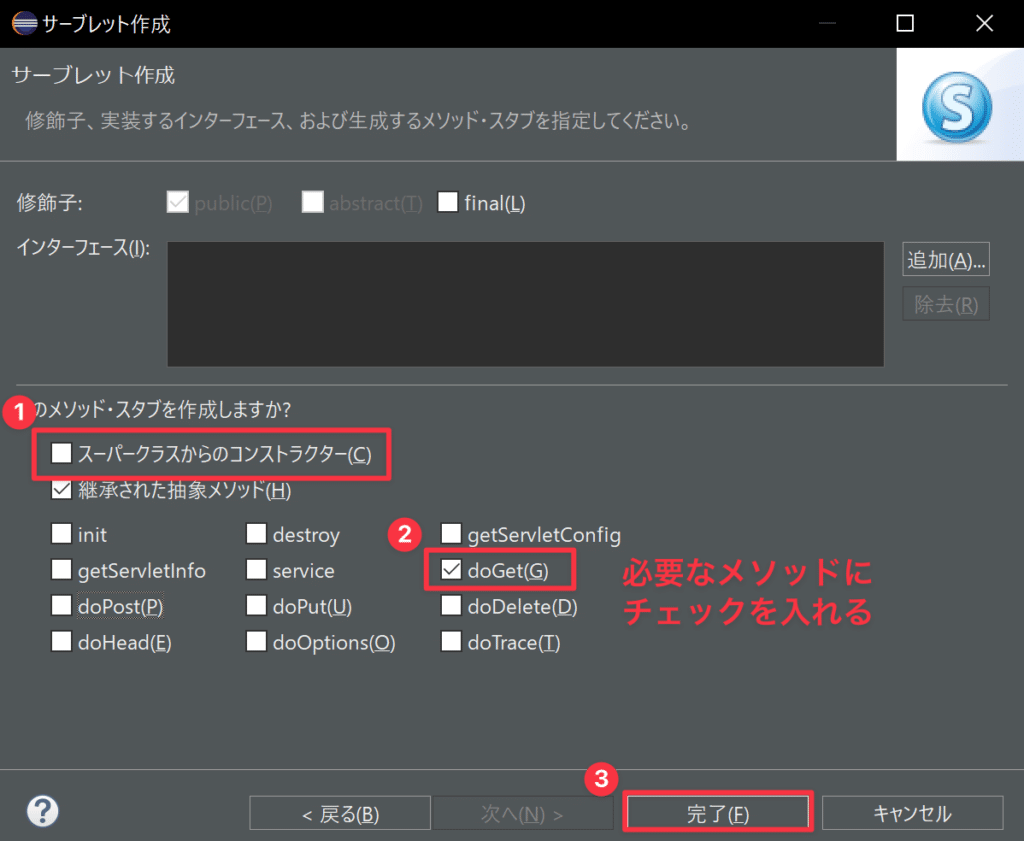
Task: Enable the final modifier checkbox
Action: (x=448, y=203)
